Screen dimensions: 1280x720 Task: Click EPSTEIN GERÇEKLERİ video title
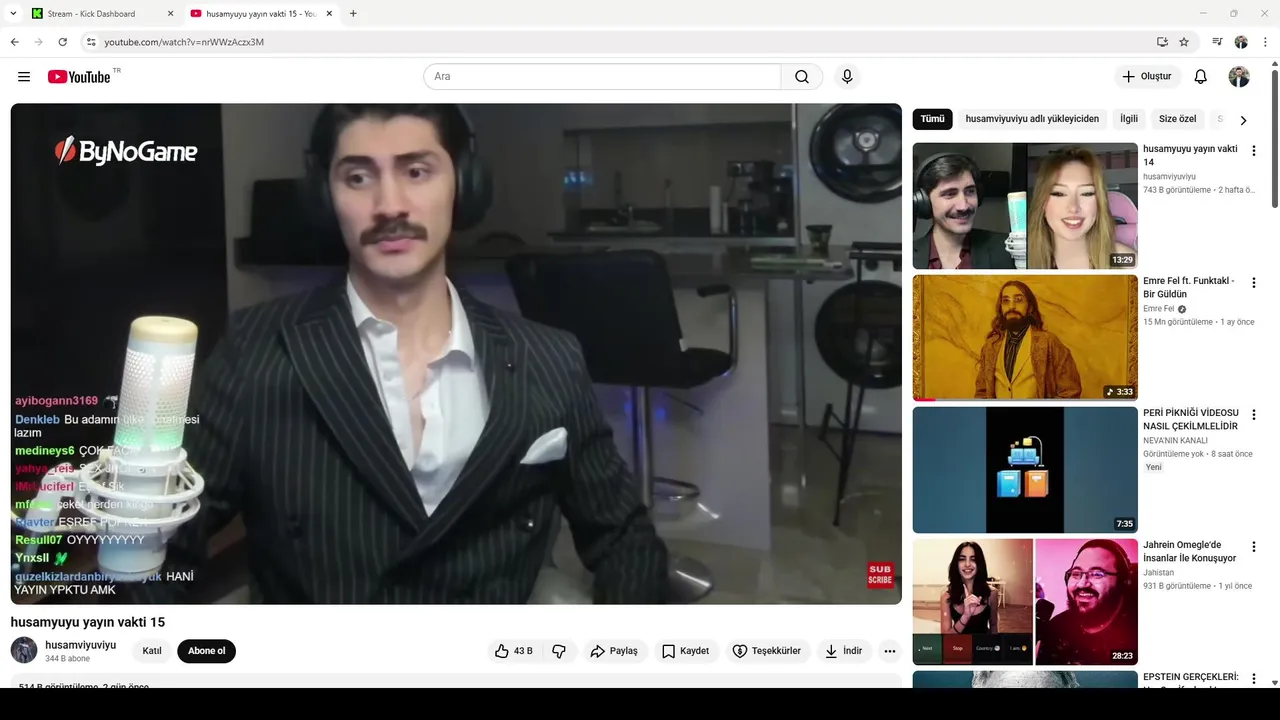coord(1191,677)
